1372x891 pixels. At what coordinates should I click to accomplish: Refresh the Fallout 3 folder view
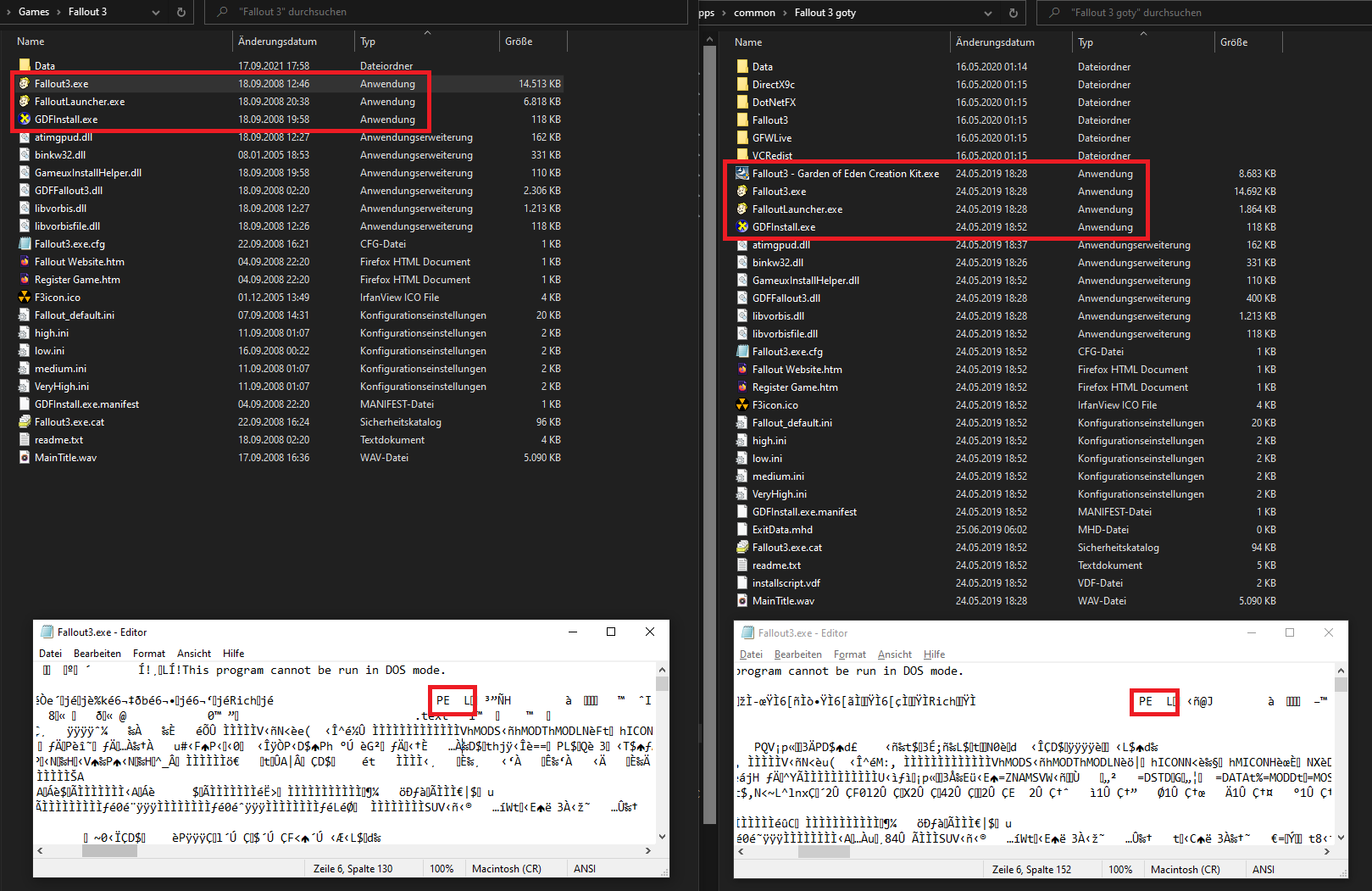181,12
